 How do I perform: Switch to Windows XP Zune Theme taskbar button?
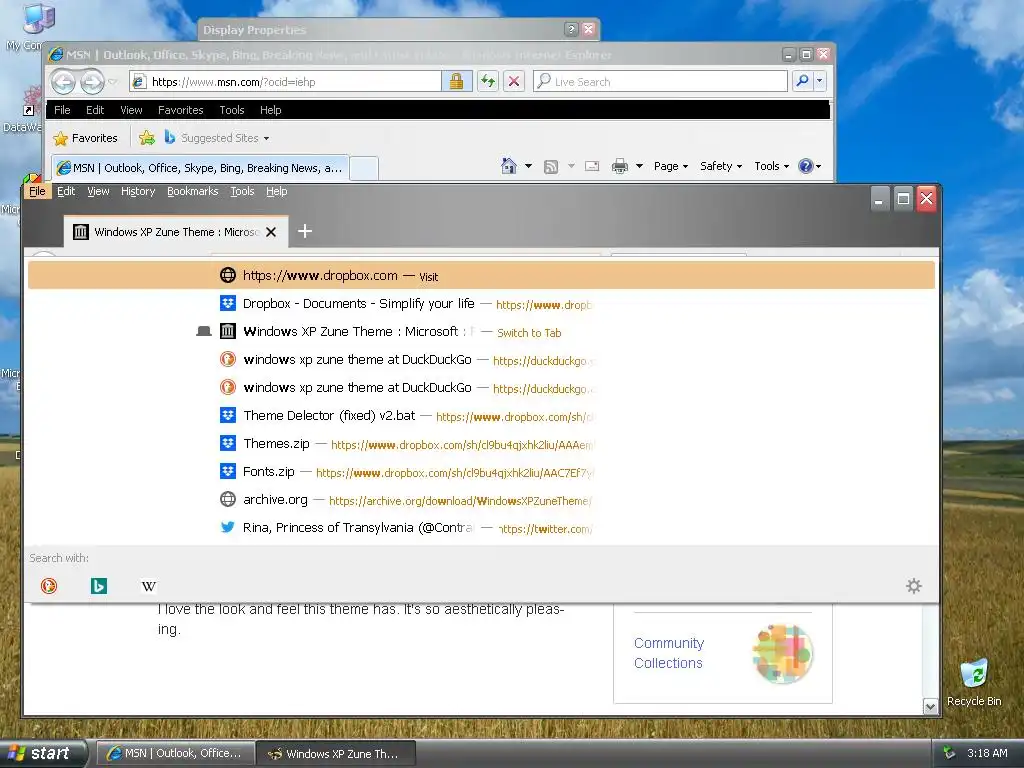click(x=335, y=754)
